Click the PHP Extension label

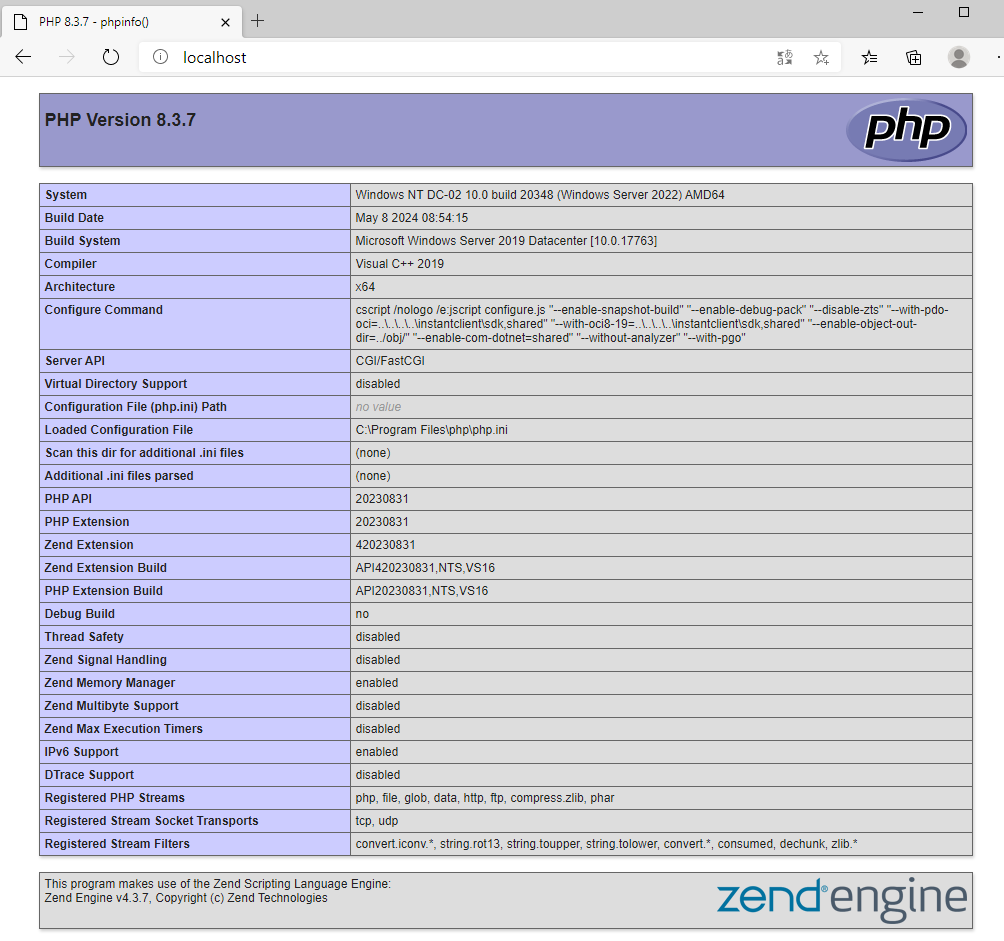(87, 522)
